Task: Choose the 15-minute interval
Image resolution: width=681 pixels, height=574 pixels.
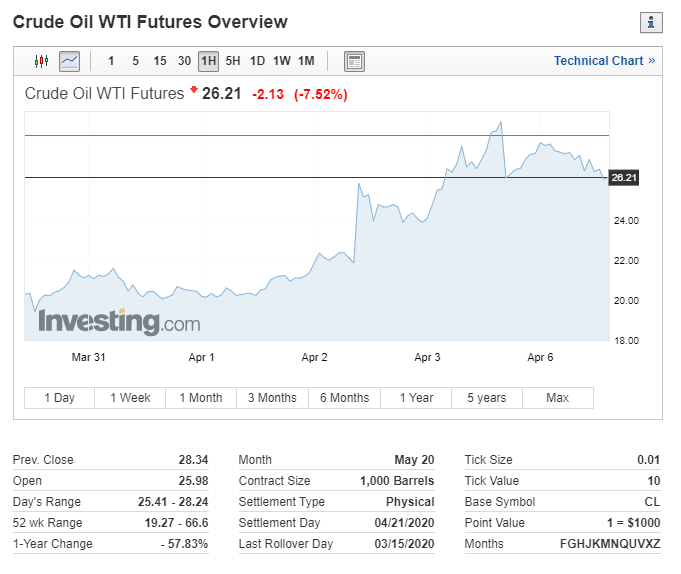Action: pyautogui.click(x=160, y=61)
